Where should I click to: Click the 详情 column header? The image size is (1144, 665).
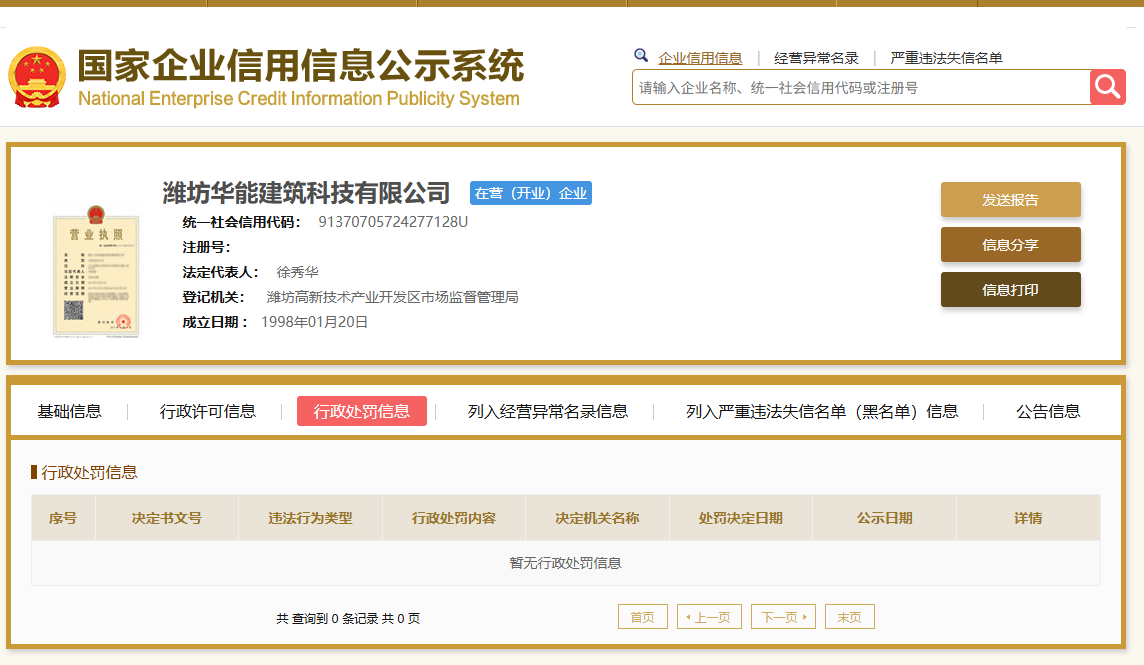1028,518
